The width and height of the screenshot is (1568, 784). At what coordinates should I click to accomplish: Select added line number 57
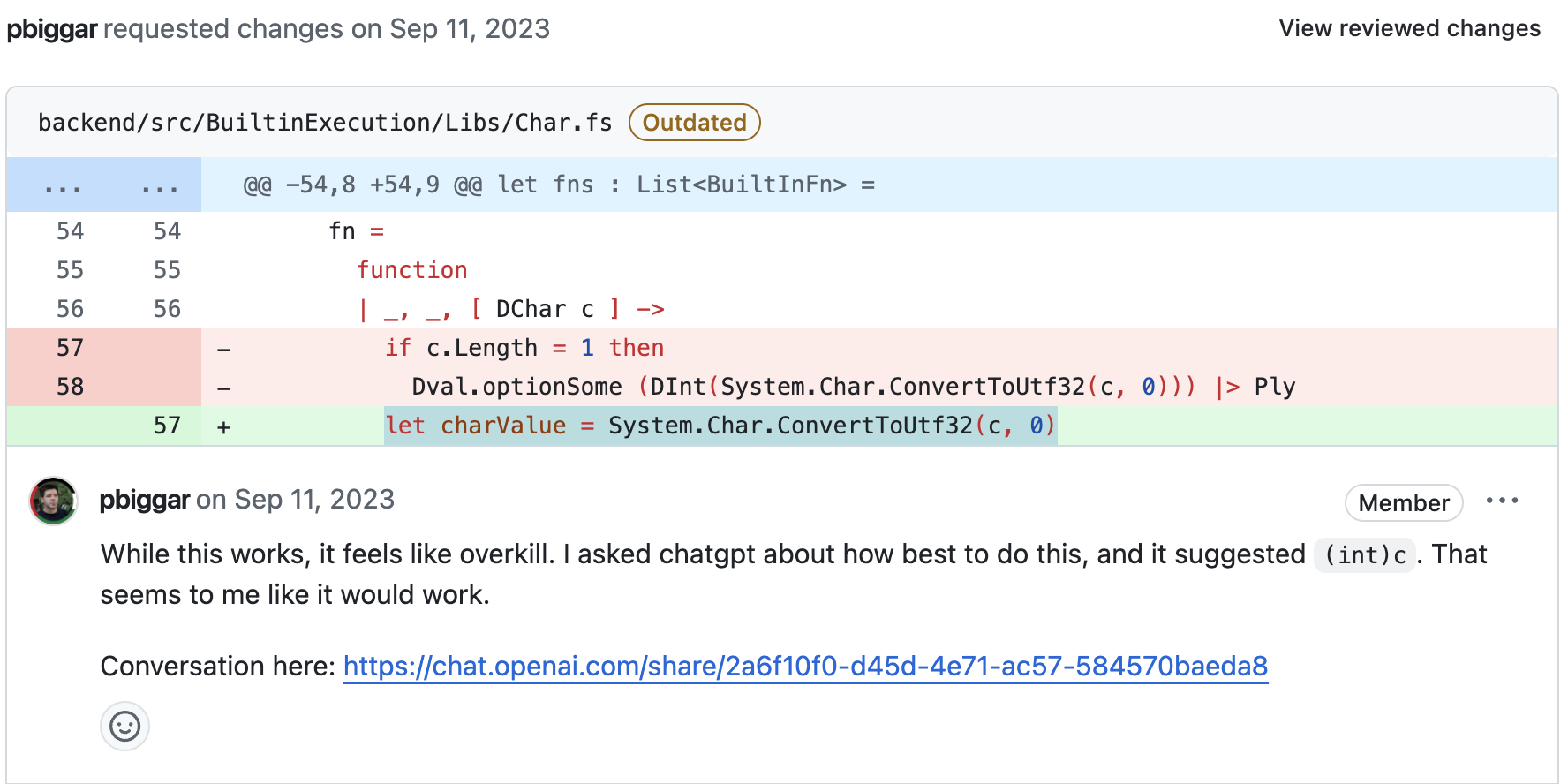coord(167,426)
